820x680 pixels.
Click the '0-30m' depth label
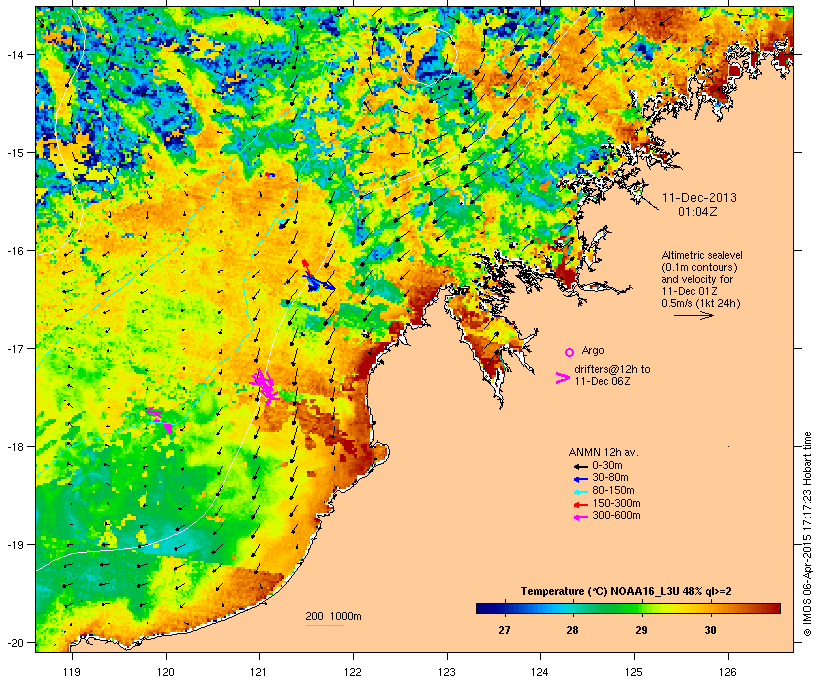(x=607, y=466)
